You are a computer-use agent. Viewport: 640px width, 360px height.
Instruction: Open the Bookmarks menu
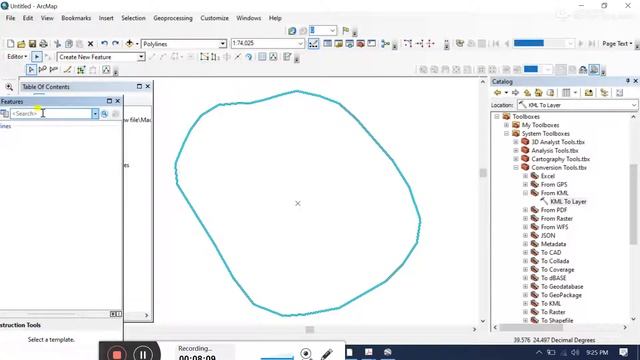76,18
